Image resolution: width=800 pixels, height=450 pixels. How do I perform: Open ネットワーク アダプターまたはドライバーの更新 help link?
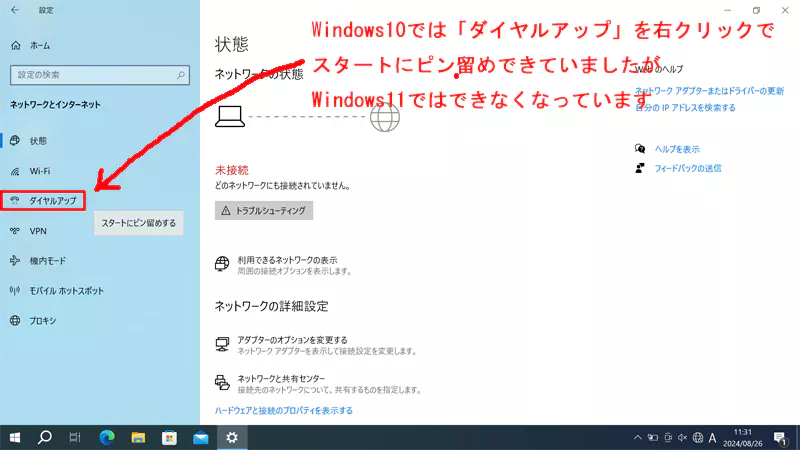[x=709, y=91]
